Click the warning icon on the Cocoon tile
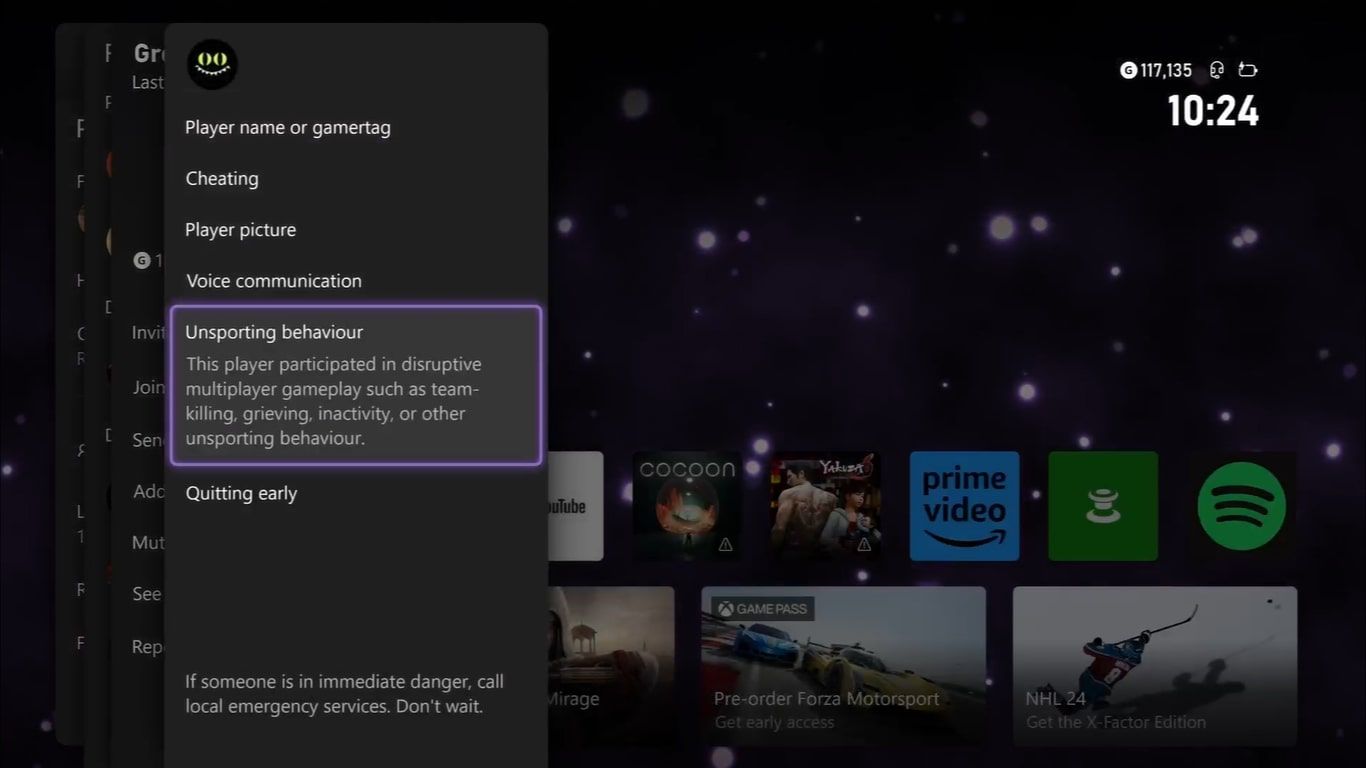Screen dimensions: 1366x768 [725, 544]
